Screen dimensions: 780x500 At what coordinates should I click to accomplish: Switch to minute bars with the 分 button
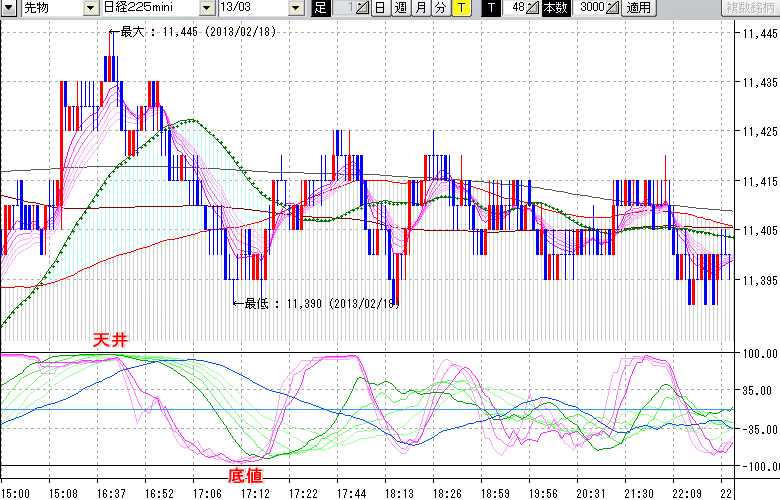point(440,8)
